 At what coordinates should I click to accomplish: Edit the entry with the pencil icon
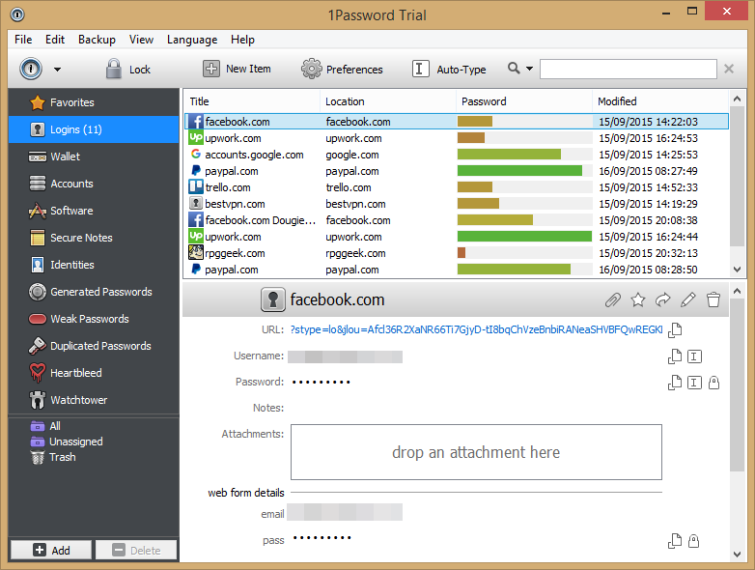(688, 300)
